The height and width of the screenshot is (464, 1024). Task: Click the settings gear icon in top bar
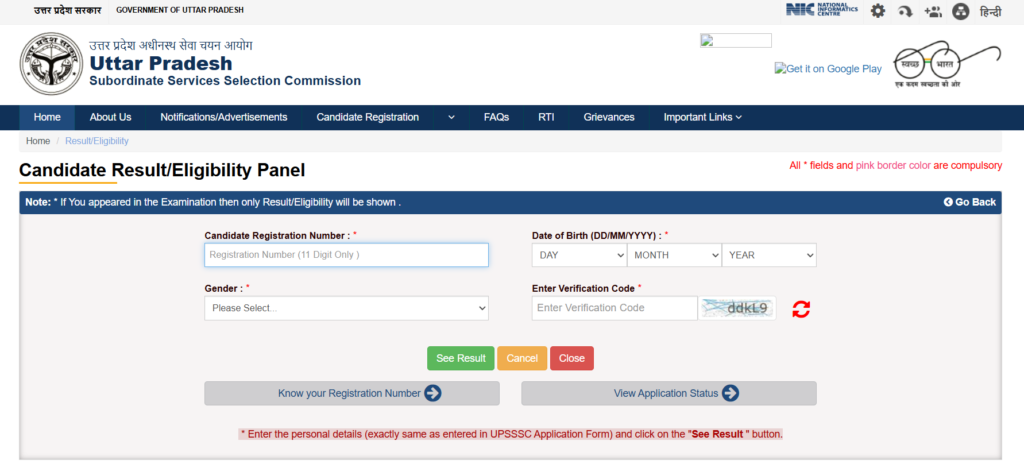pyautogui.click(x=878, y=11)
